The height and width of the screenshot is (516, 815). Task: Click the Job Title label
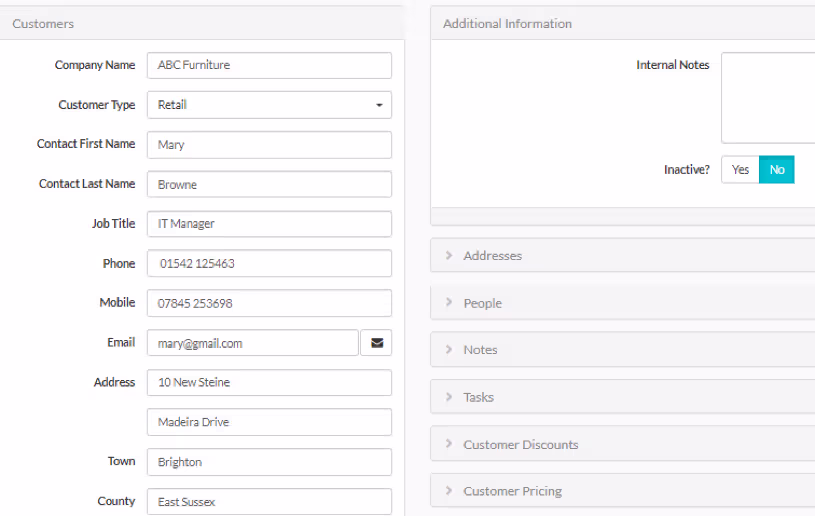[113, 223]
